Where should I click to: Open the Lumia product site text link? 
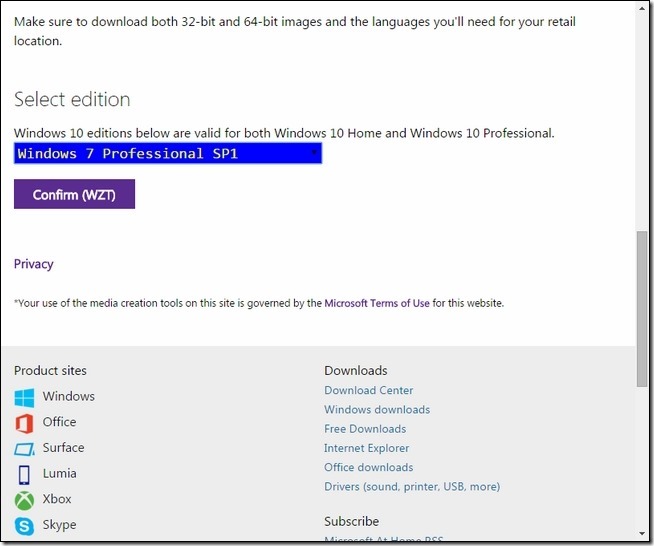pos(60,473)
